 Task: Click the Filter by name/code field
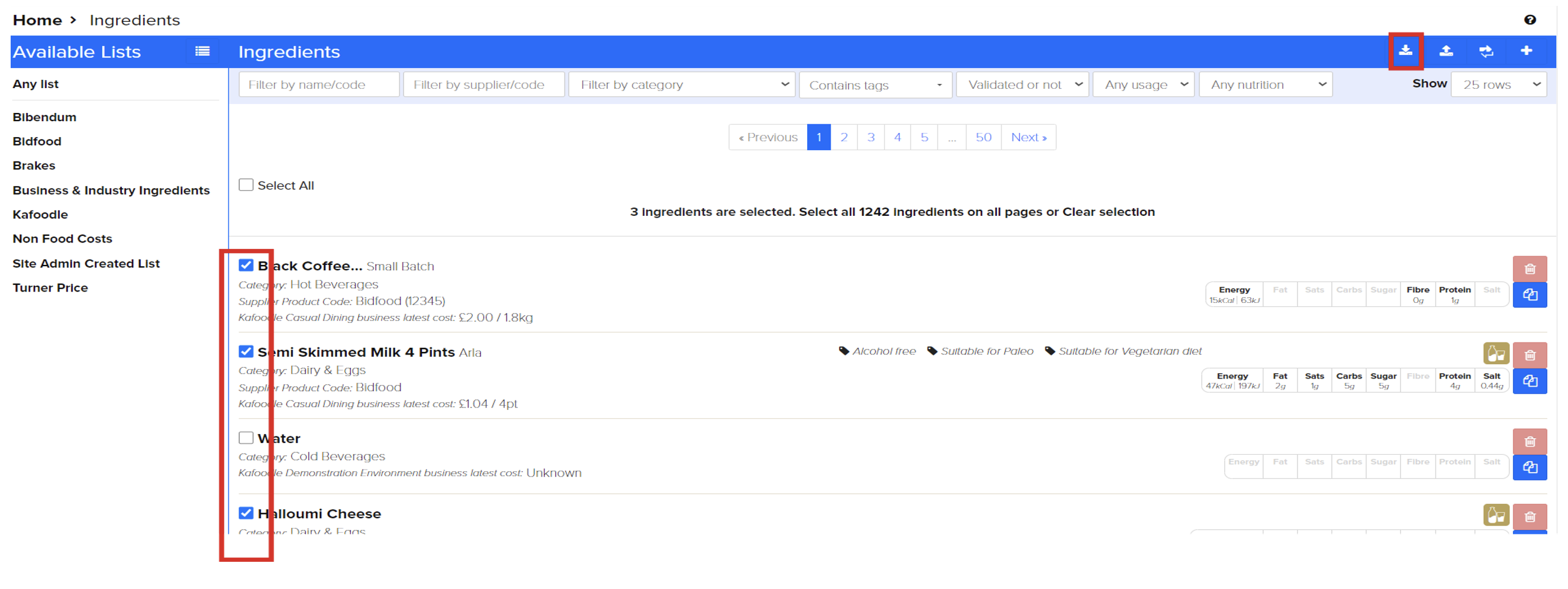(319, 85)
